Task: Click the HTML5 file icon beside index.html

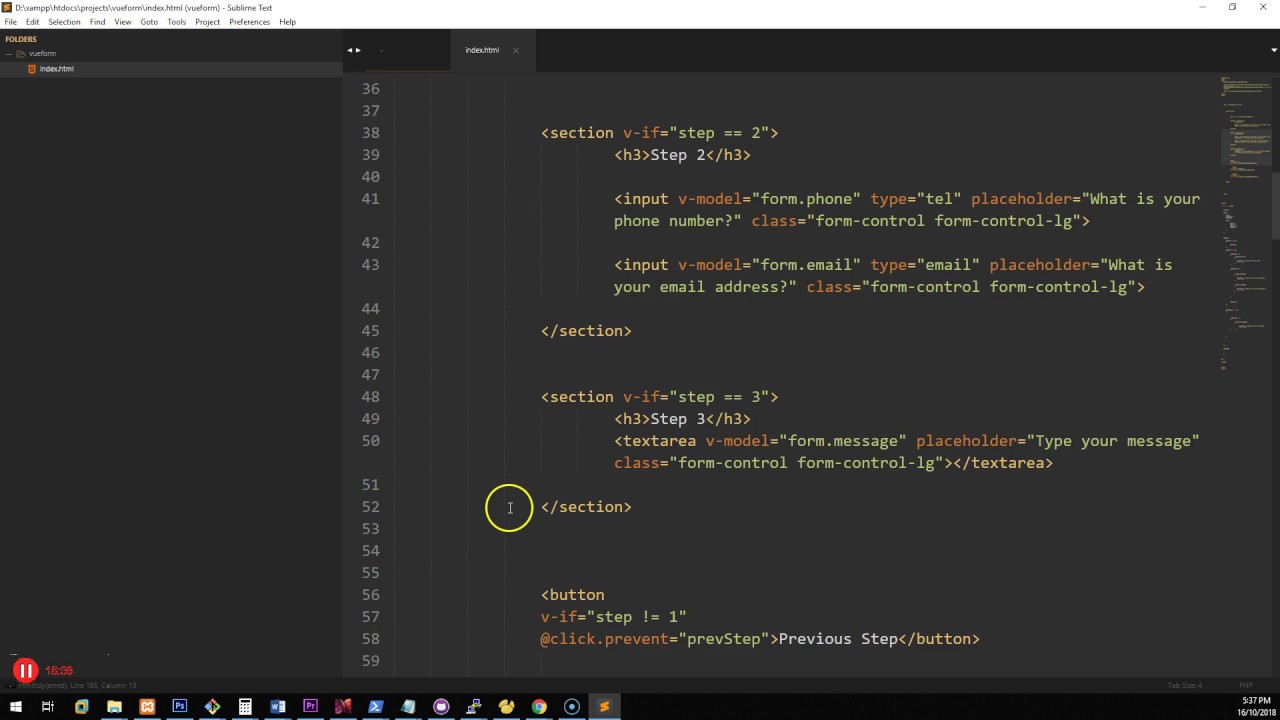Action: (31, 69)
